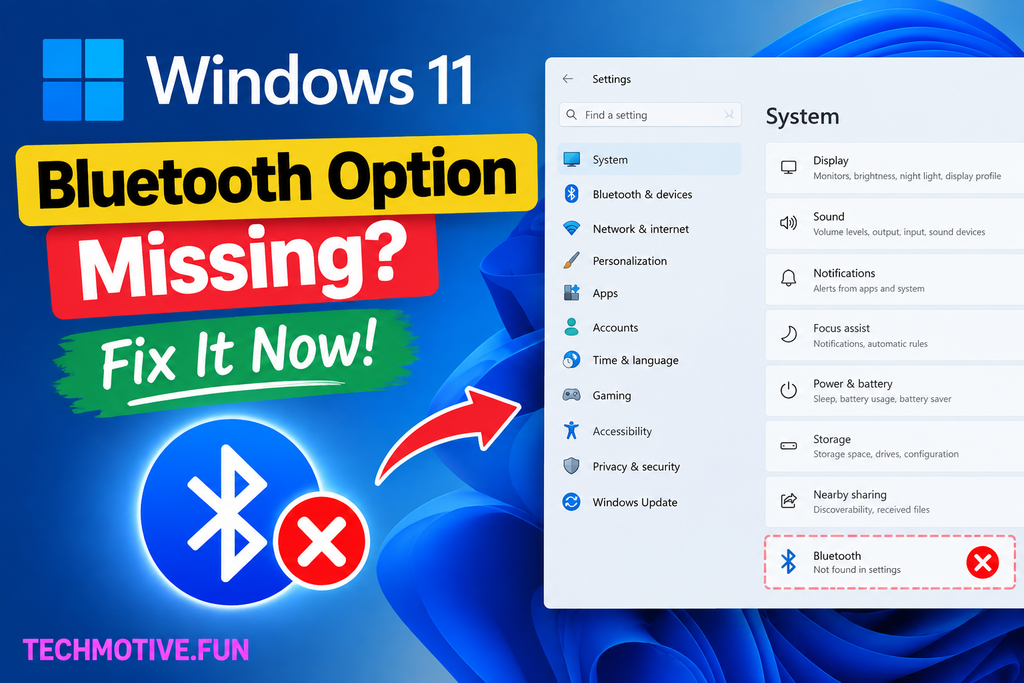Click the Apps sidebar icon
Screen dimensions: 1024x683
pyautogui.click(x=571, y=293)
